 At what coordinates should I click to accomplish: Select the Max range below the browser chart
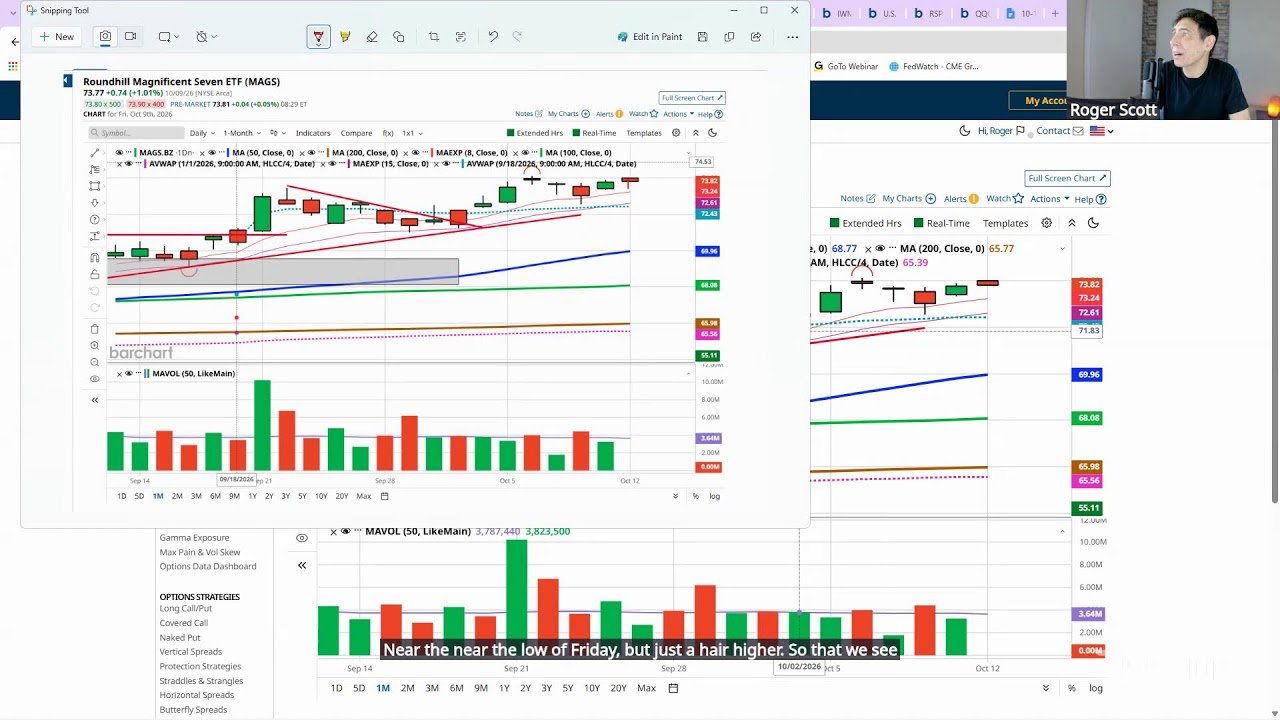tap(646, 688)
